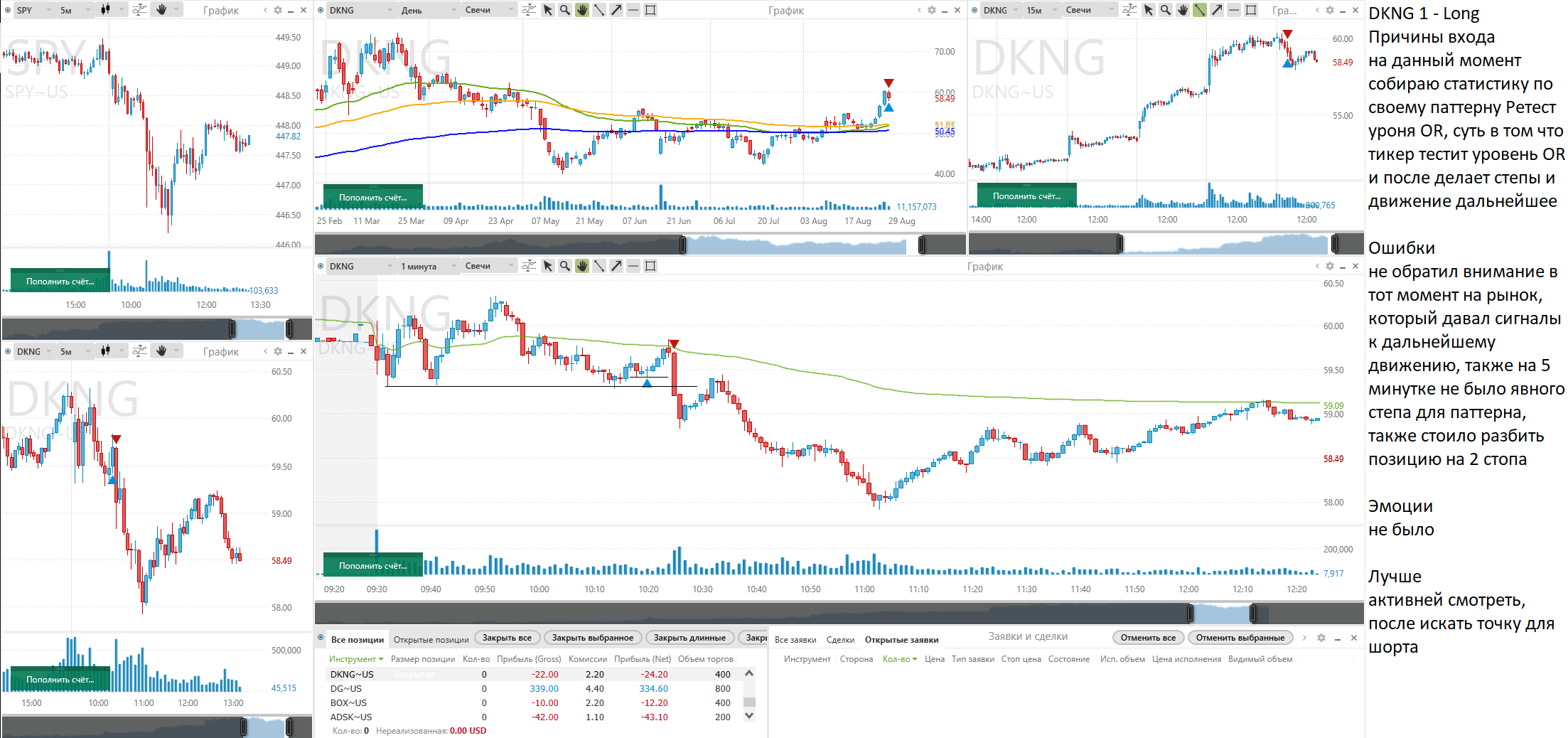This screenshot has width=1568, height=738.
Task: Open indicators in the SPY chart toolbar
Action: pos(139,10)
